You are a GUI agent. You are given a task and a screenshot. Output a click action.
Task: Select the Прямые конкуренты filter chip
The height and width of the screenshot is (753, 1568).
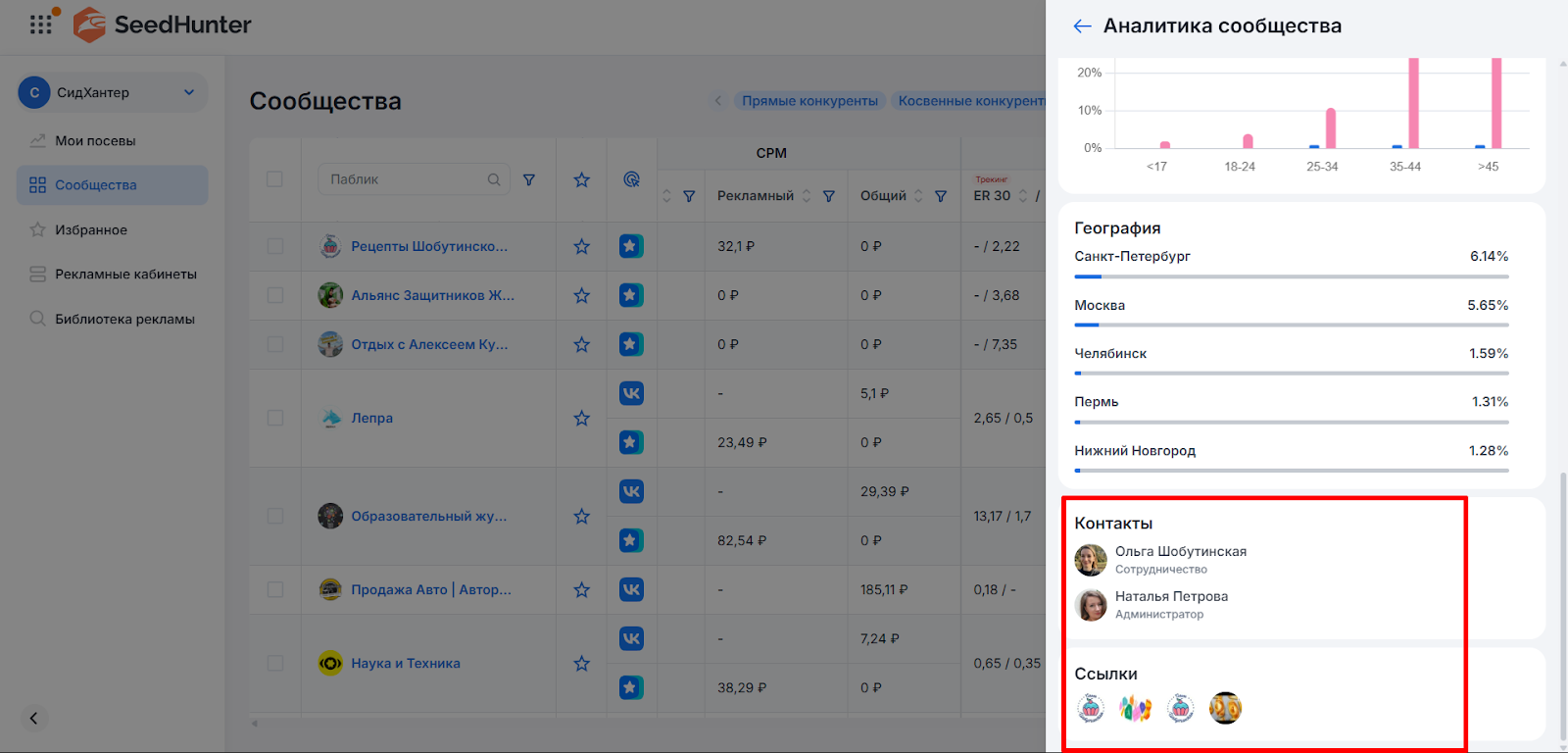(x=809, y=101)
